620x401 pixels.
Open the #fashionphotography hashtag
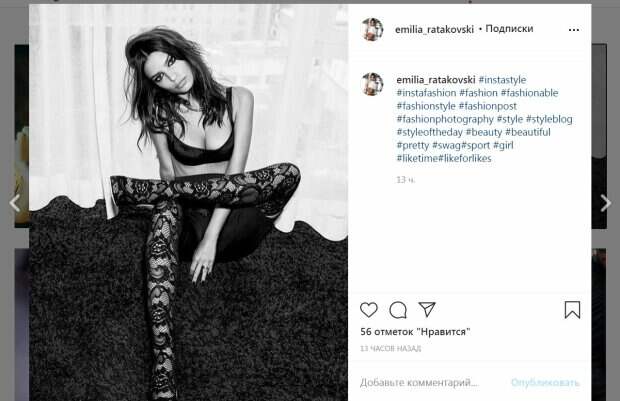445,119
